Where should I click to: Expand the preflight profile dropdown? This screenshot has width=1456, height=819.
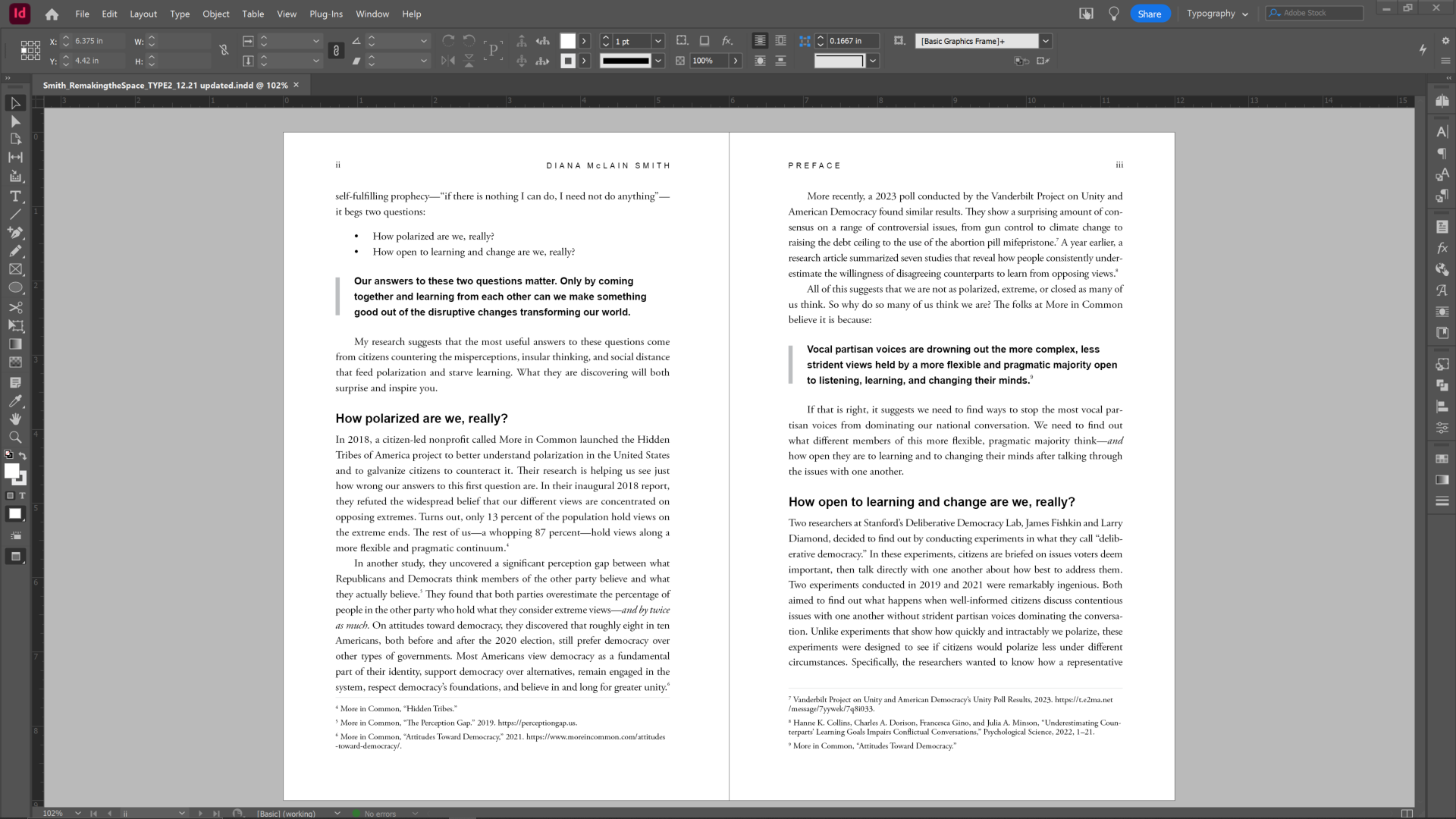337,813
